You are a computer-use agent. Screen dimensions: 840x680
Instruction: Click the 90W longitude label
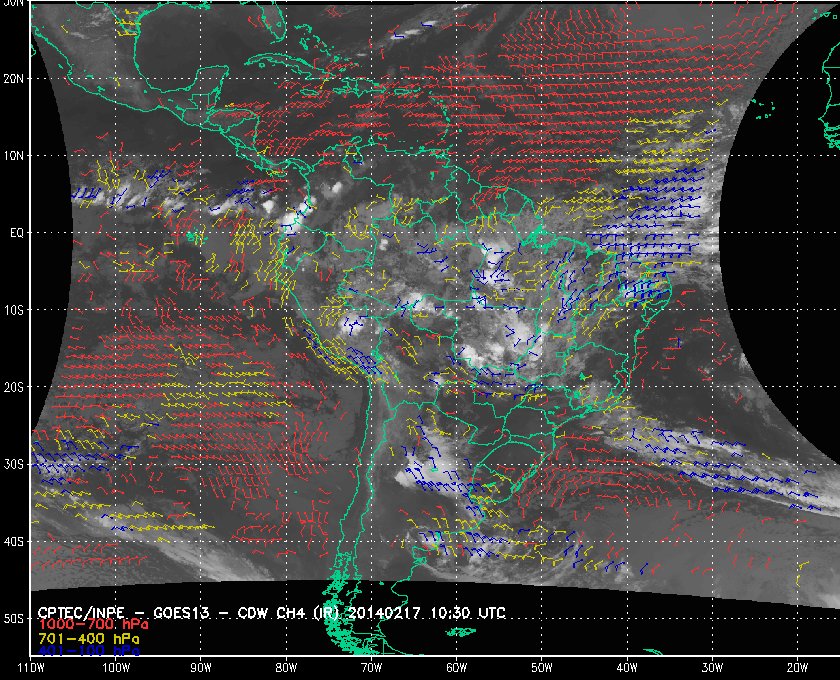coord(201,668)
